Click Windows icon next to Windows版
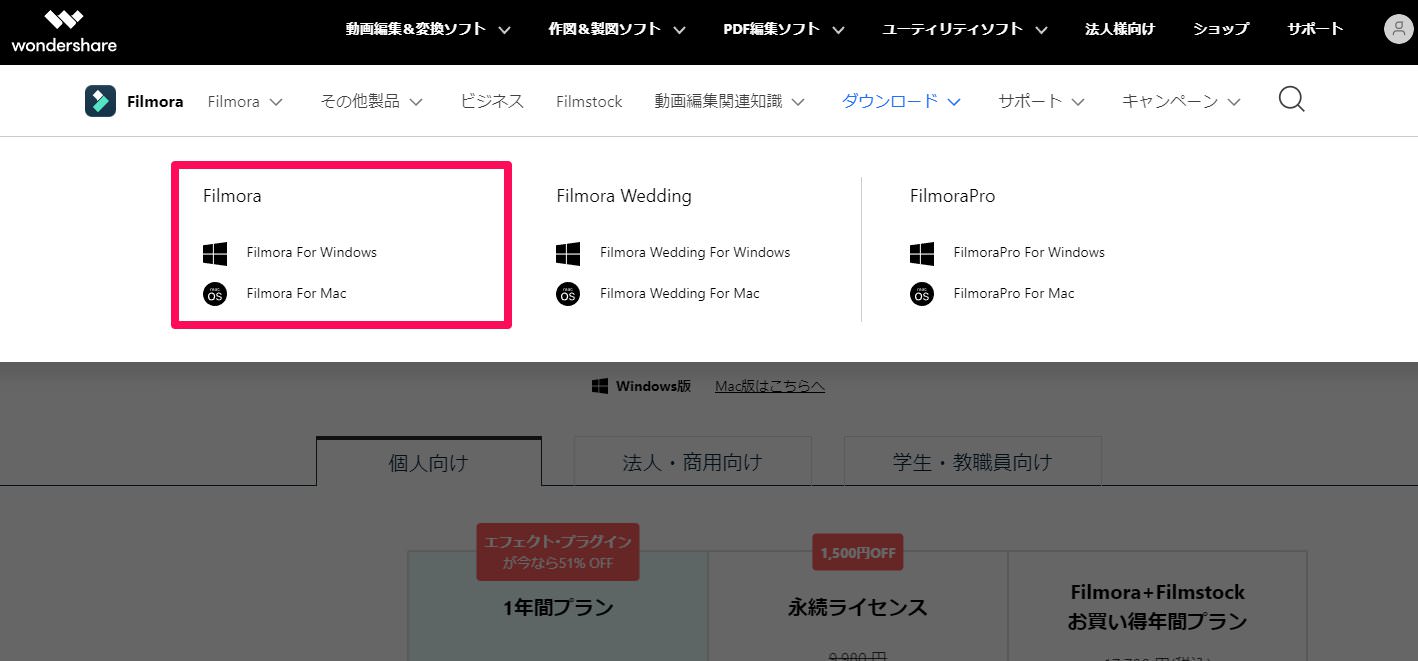Viewport: 1418px width, 661px height. point(600,386)
